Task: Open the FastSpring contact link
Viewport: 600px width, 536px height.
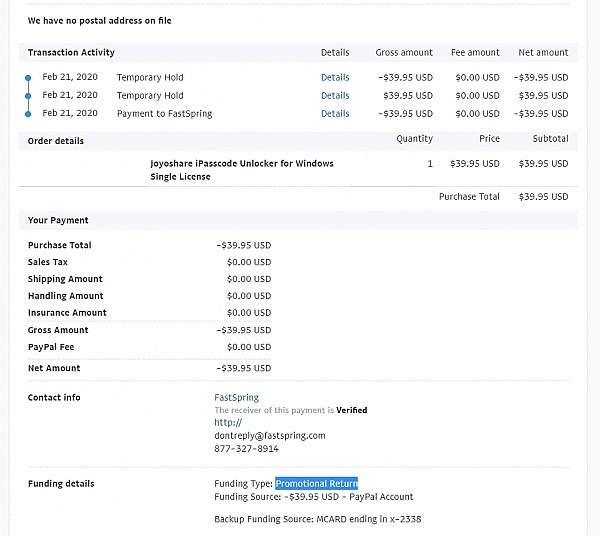Action: 236,398
